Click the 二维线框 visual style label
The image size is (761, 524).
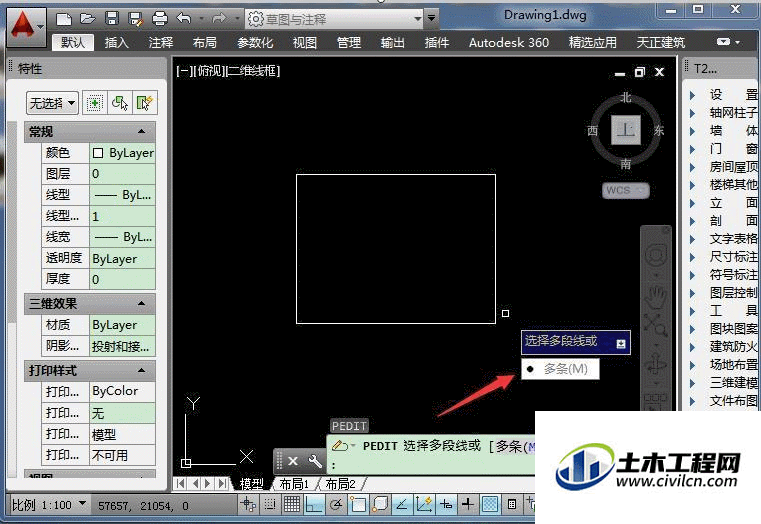[x=253, y=71]
